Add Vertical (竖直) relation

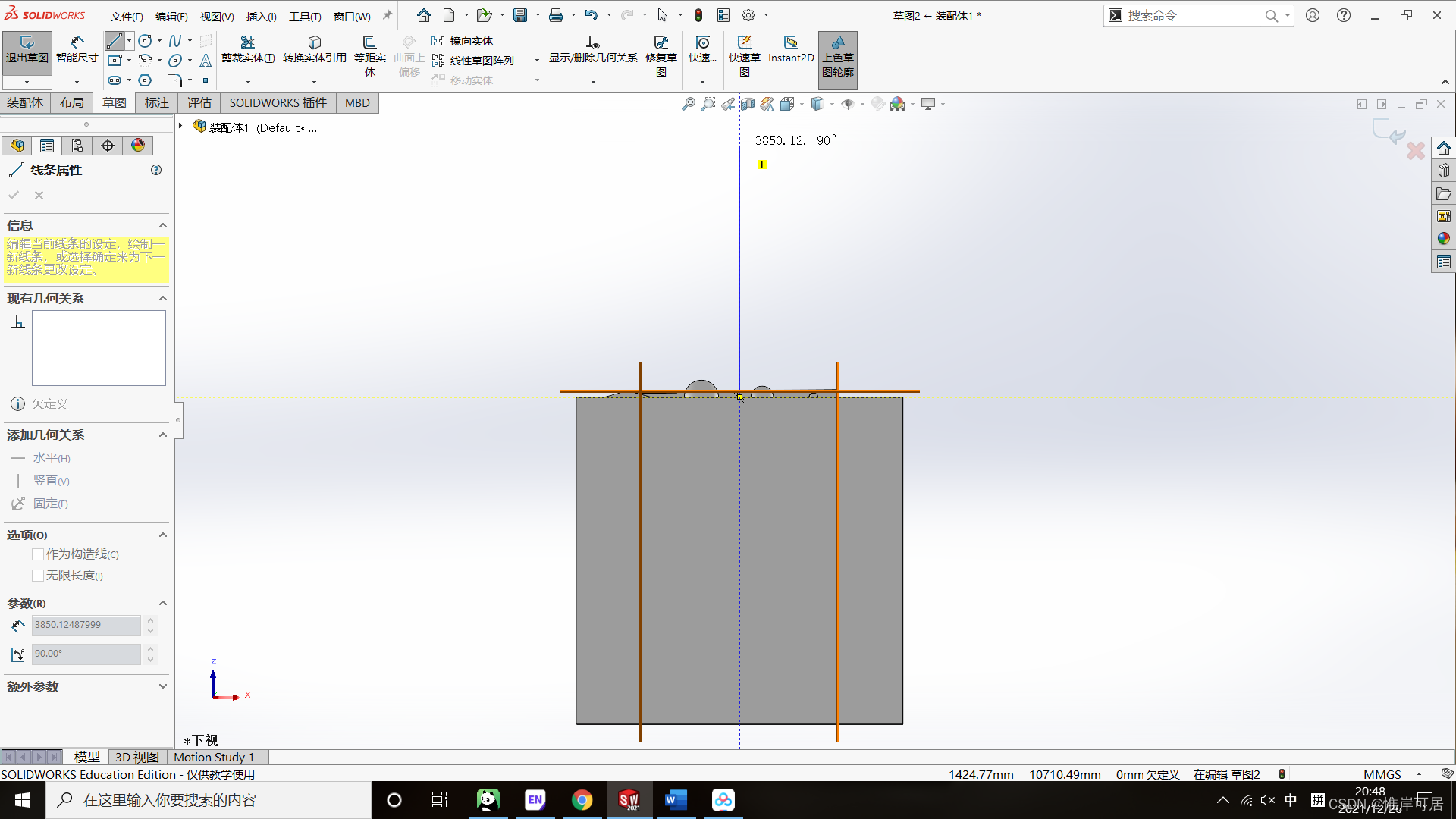pyautogui.click(x=51, y=481)
